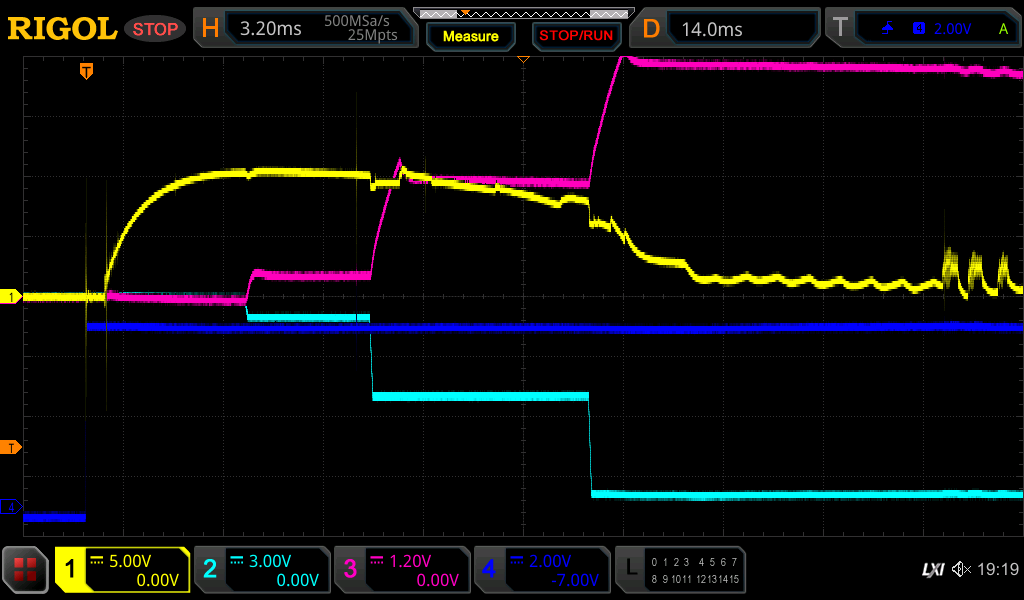1024x600 pixels.
Task: Toggle channel 1 with the yellow 5.00V label
Action: [122, 570]
